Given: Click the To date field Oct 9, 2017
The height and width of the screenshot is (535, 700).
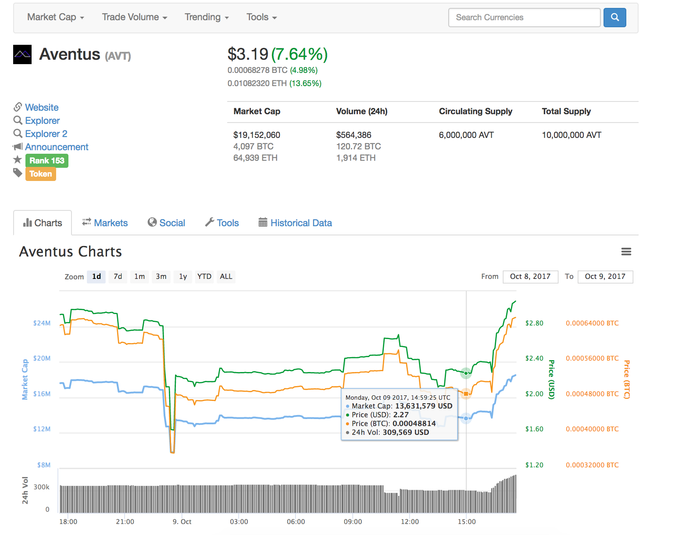Looking at the screenshot, I should (605, 276).
